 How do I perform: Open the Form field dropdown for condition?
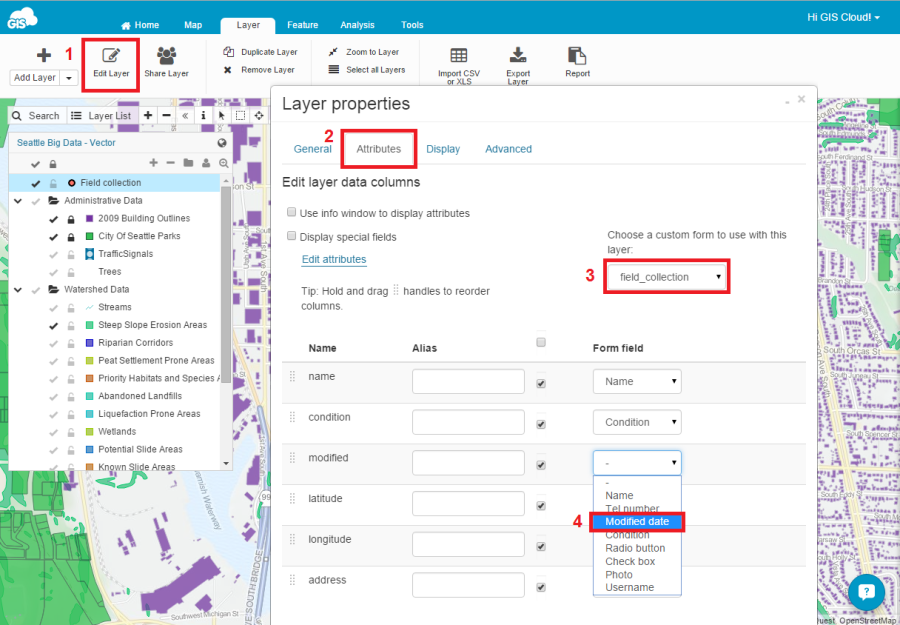tap(637, 422)
